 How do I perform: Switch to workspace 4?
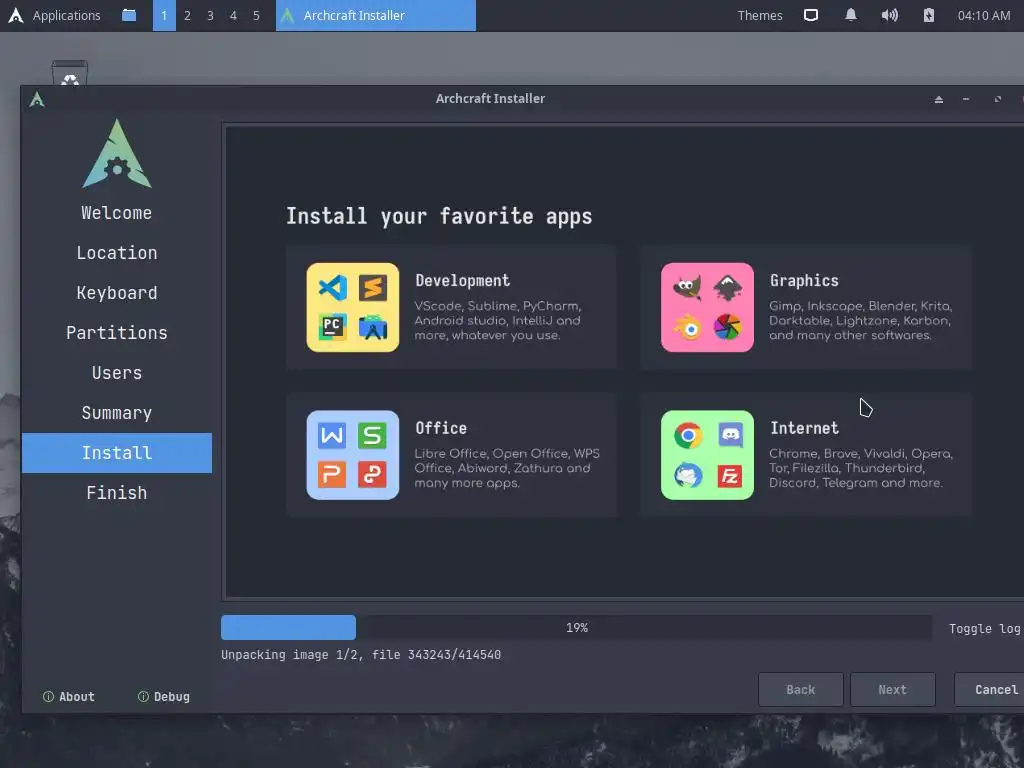click(233, 15)
